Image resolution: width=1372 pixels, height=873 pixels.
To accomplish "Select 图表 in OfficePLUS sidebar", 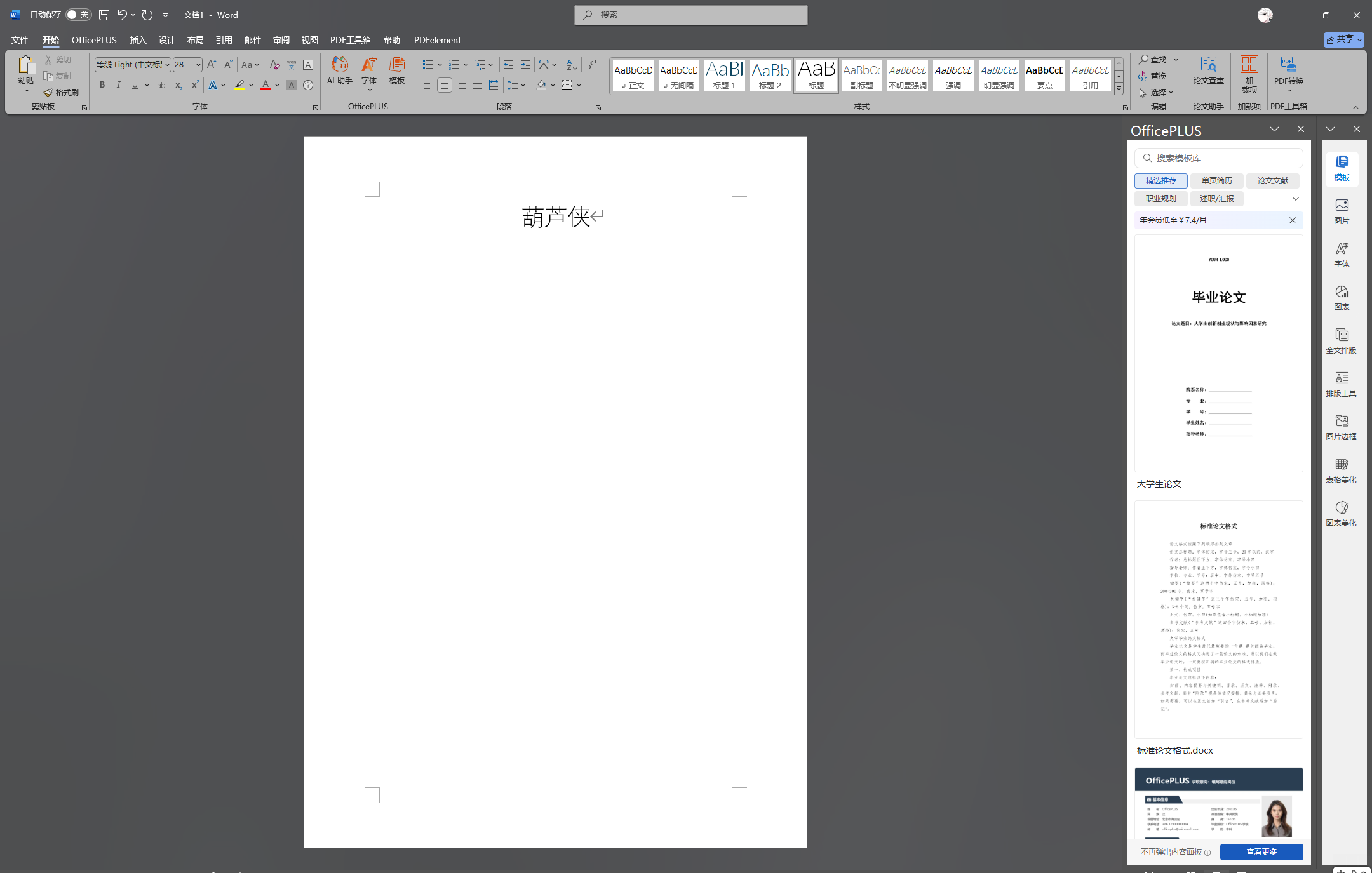I will click(x=1342, y=297).
